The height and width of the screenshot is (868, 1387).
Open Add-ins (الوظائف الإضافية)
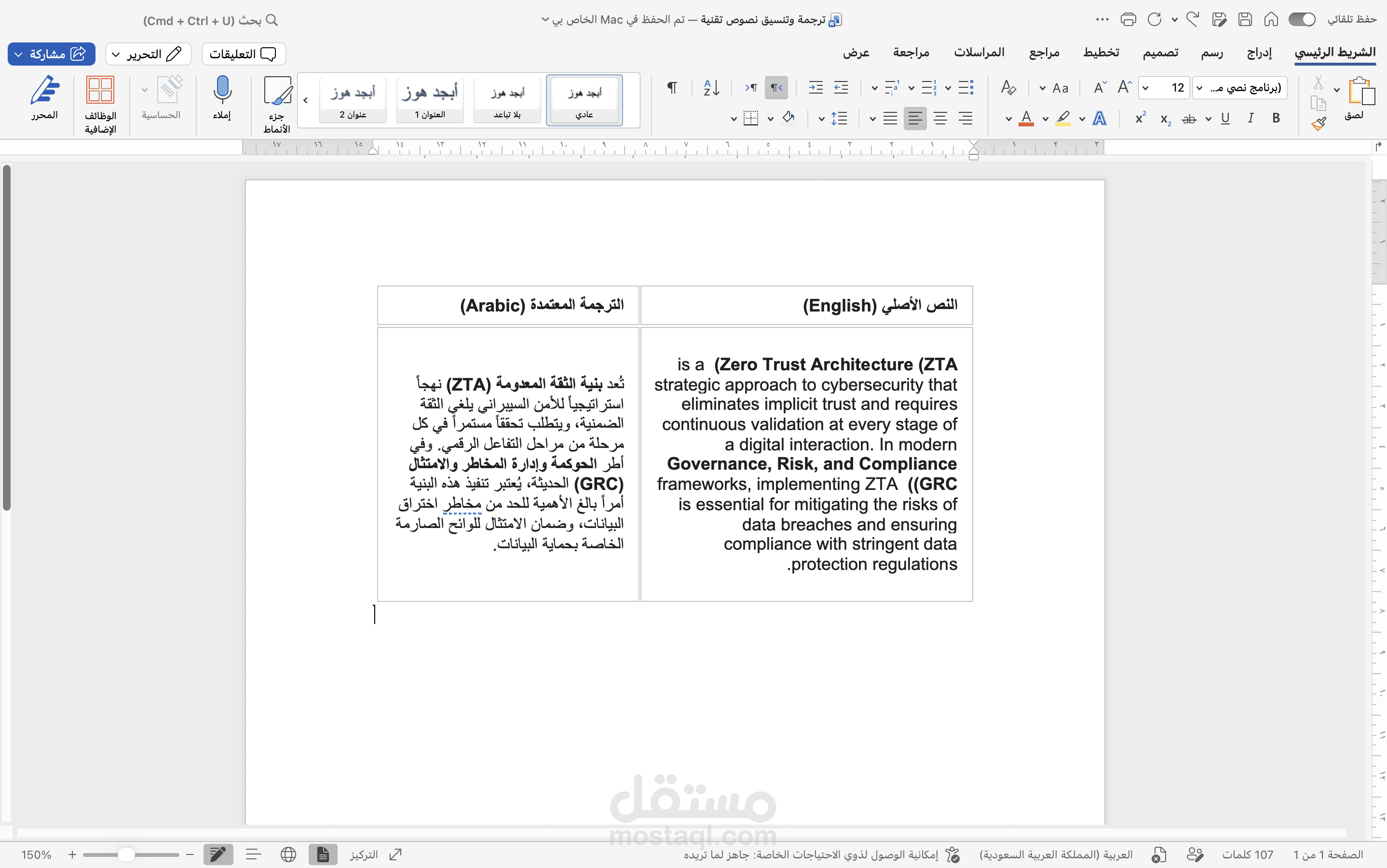(100, 105)
